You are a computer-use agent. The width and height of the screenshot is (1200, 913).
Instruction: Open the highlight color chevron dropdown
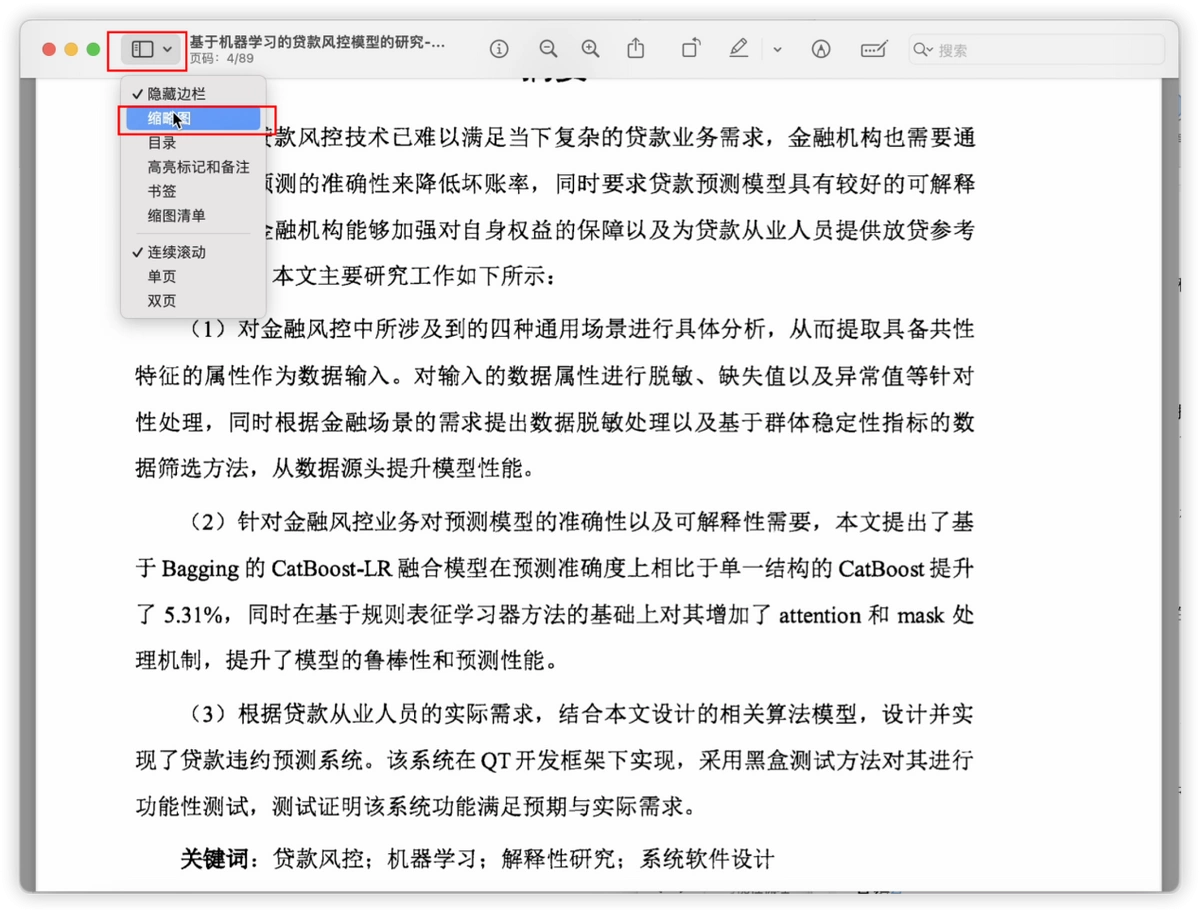pos(777,49)
